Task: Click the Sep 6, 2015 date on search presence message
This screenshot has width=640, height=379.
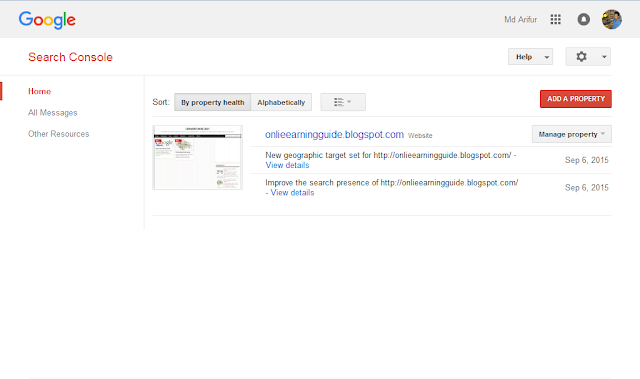Action: pos(587,188)
